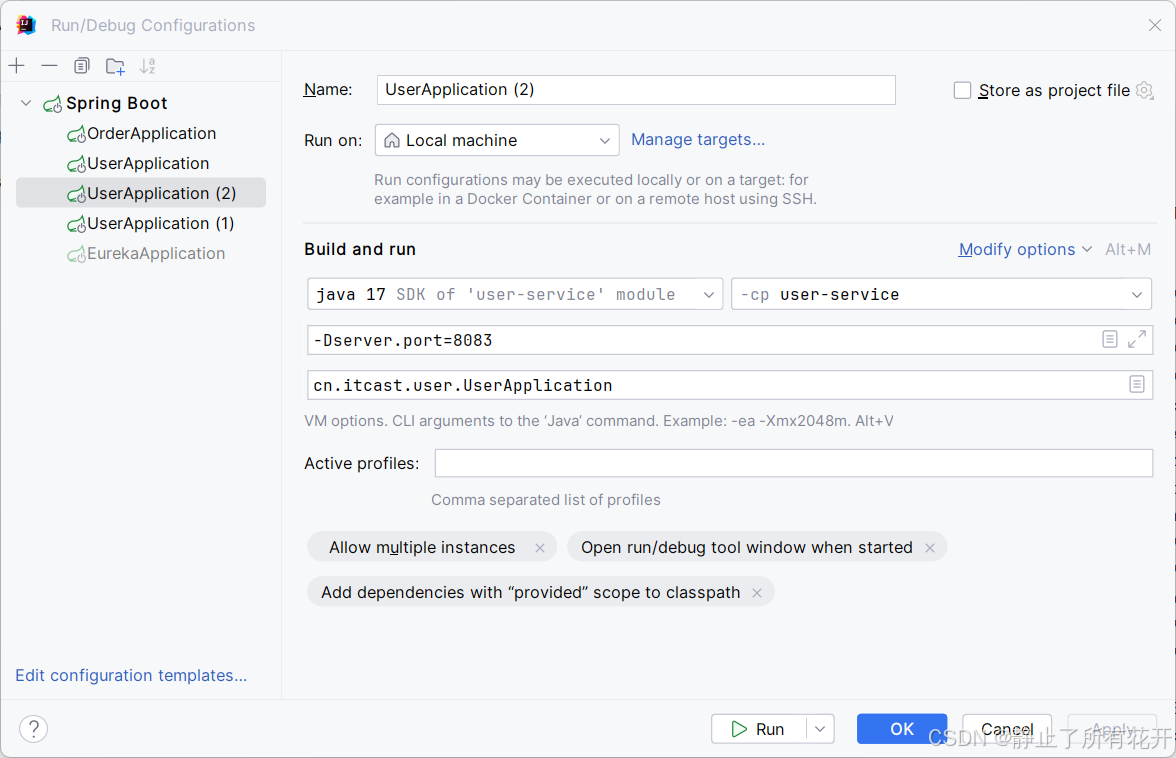
Task: Focus the Active profiles input field
Action: [794, 463]
